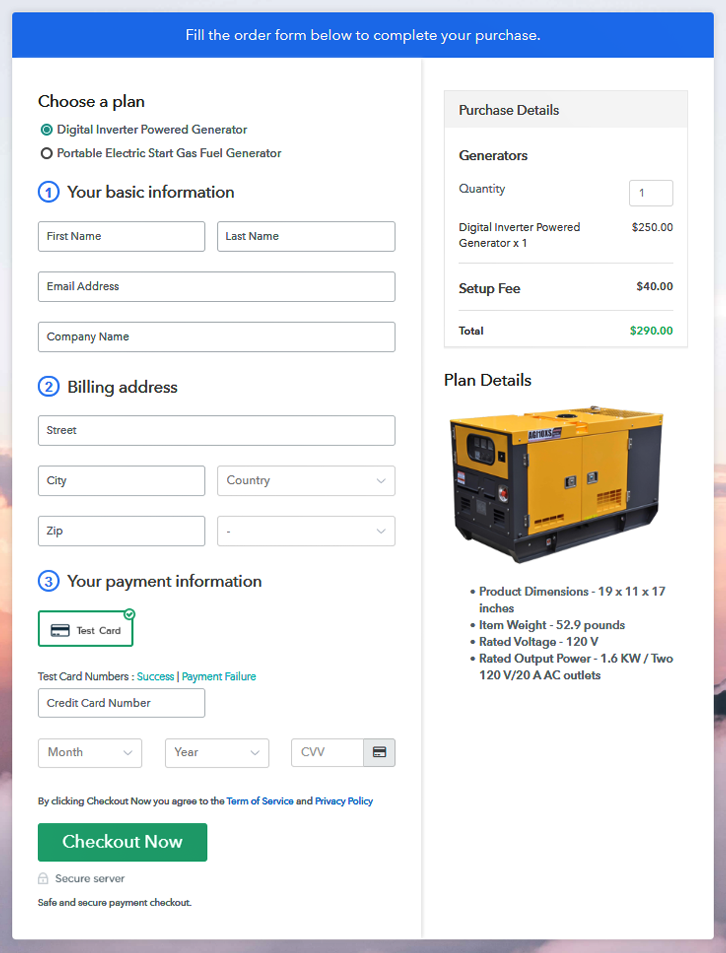Click the Quantity input box

[x=651, y=193]
